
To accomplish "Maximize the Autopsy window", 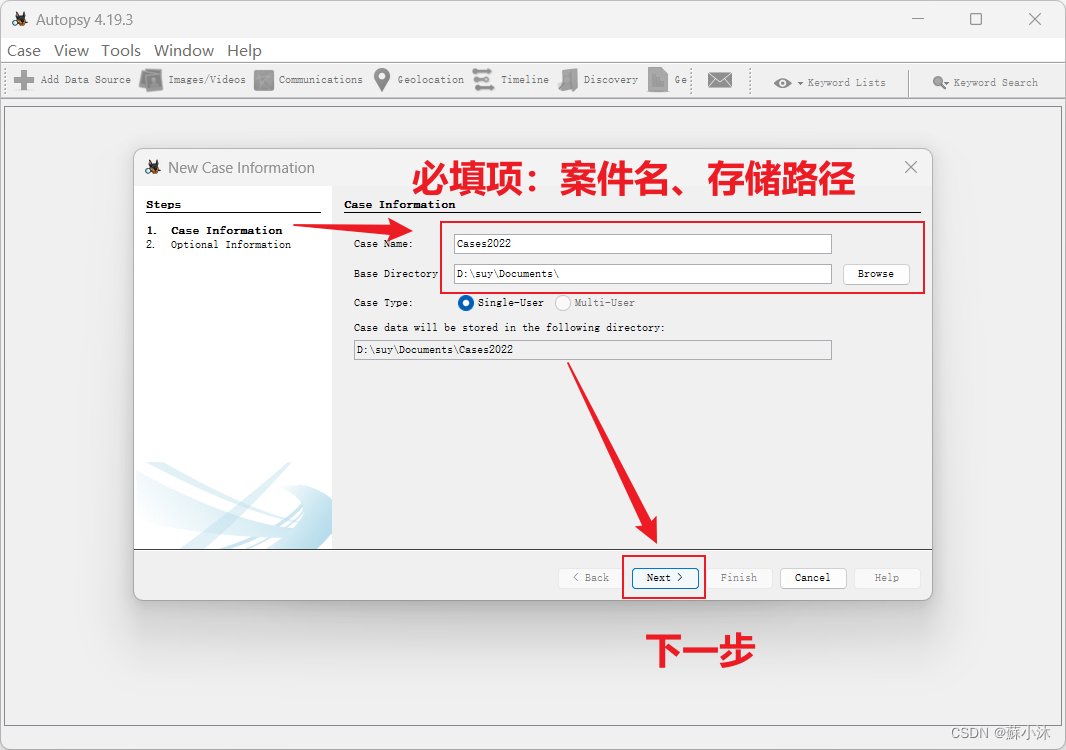I will 976,19.
